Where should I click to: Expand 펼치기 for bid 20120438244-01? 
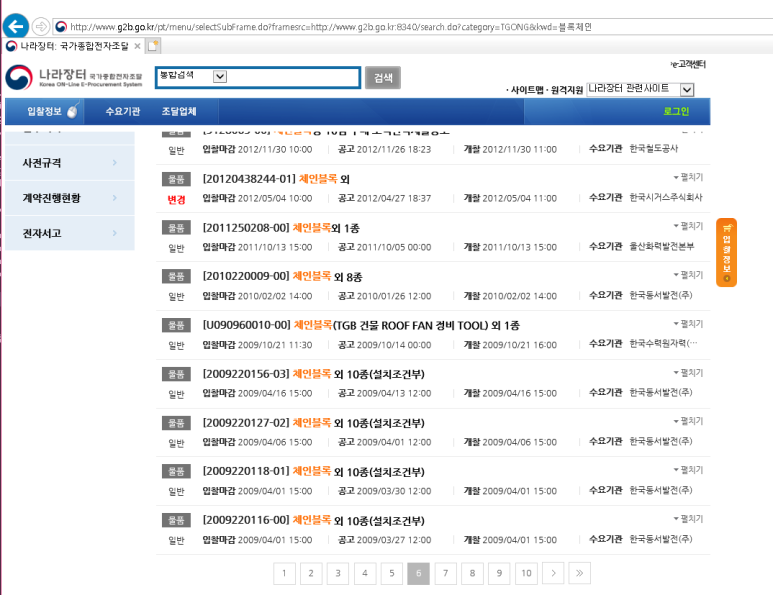[x=688, y=177]
